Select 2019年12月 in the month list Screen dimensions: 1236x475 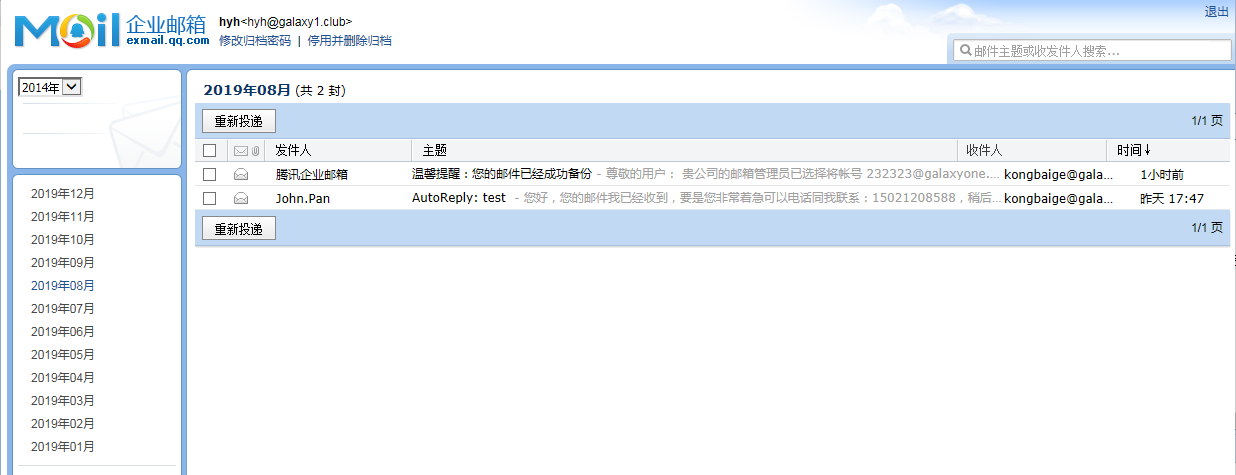click(63, 194)
